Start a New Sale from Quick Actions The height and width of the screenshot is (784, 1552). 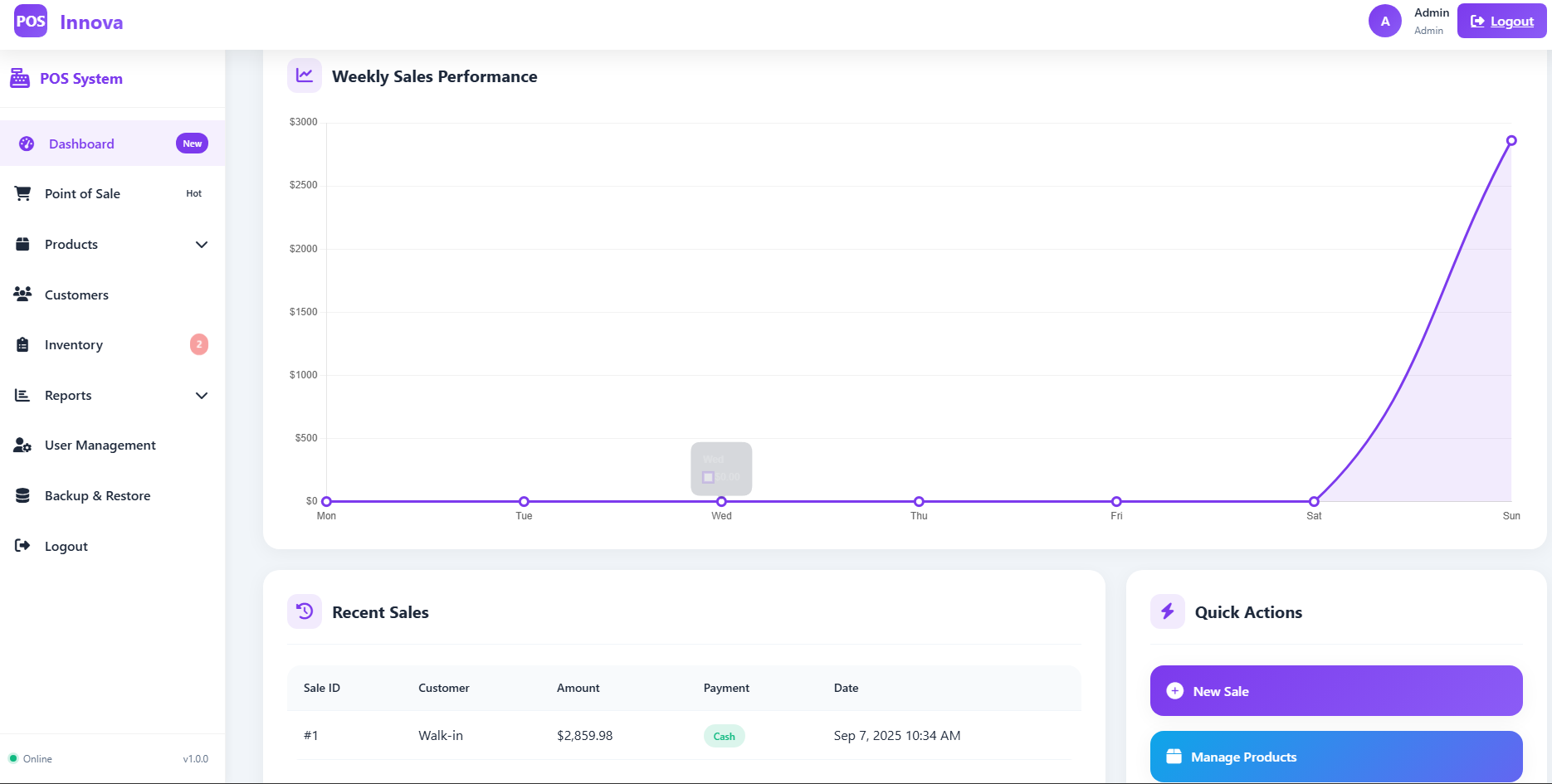click(1335, 691)
